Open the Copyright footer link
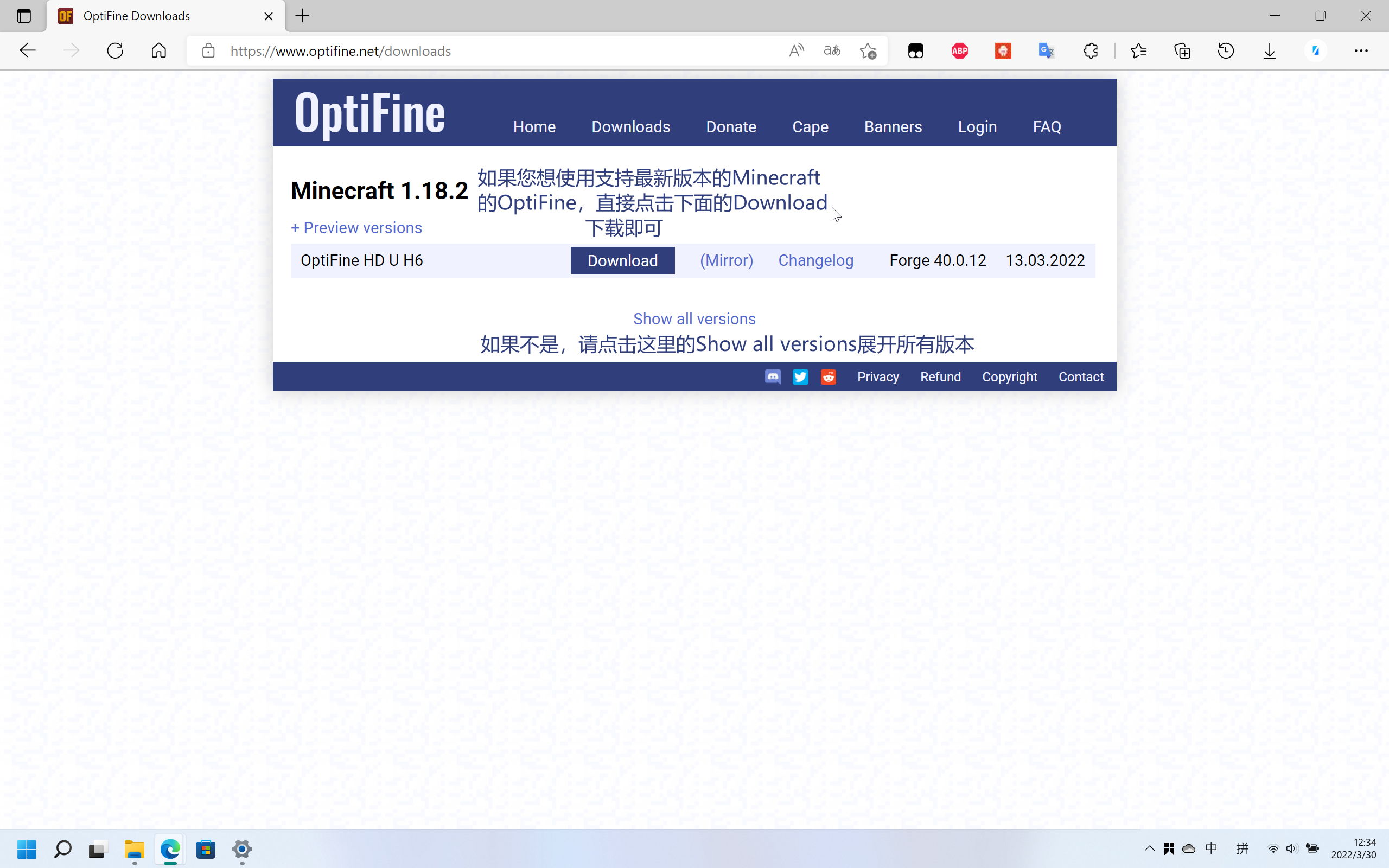Viewport: 1389px width, 868px height. tap(1010, 377)
